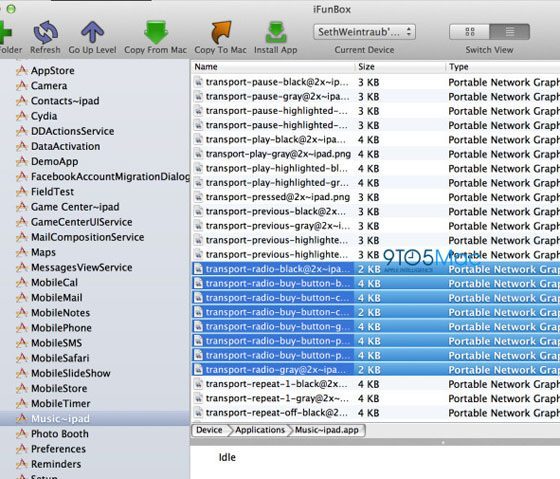This screenshot has height=479, width=560.
Task: Click the Go Up Level arrow
Action: (x=92, y=32)
